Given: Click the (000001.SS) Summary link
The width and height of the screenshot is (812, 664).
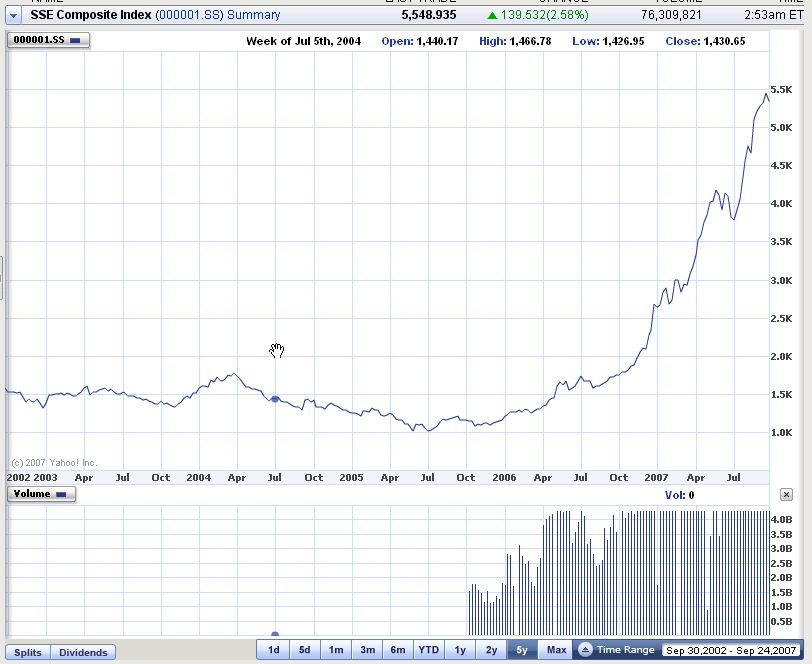Looking at the screenshot, I should [218, 15].
